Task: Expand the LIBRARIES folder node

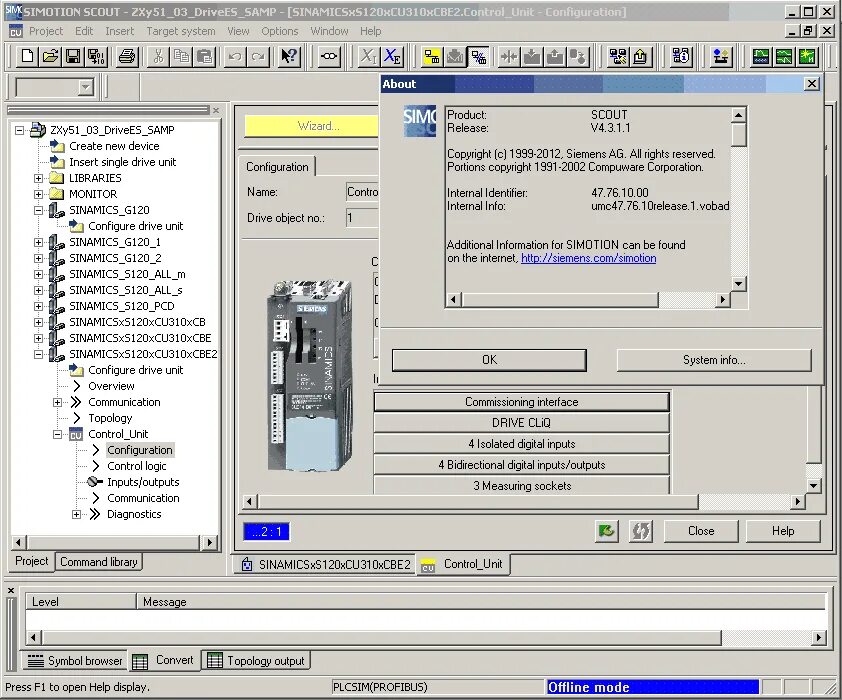Action: [x=39, y=178]
